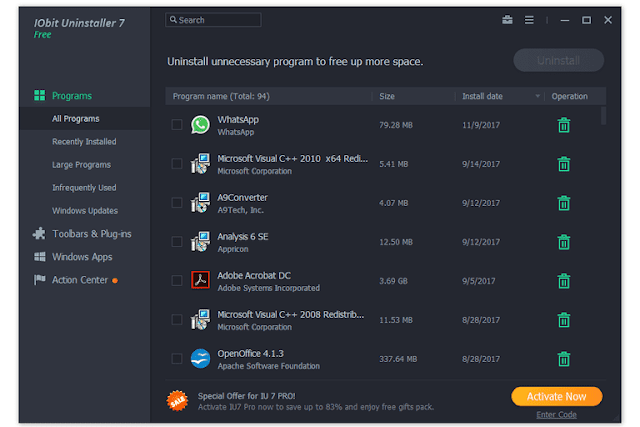Open Action Center
Image resolution: width=640 pixels, height=427 pixels.
coord(80,280)
